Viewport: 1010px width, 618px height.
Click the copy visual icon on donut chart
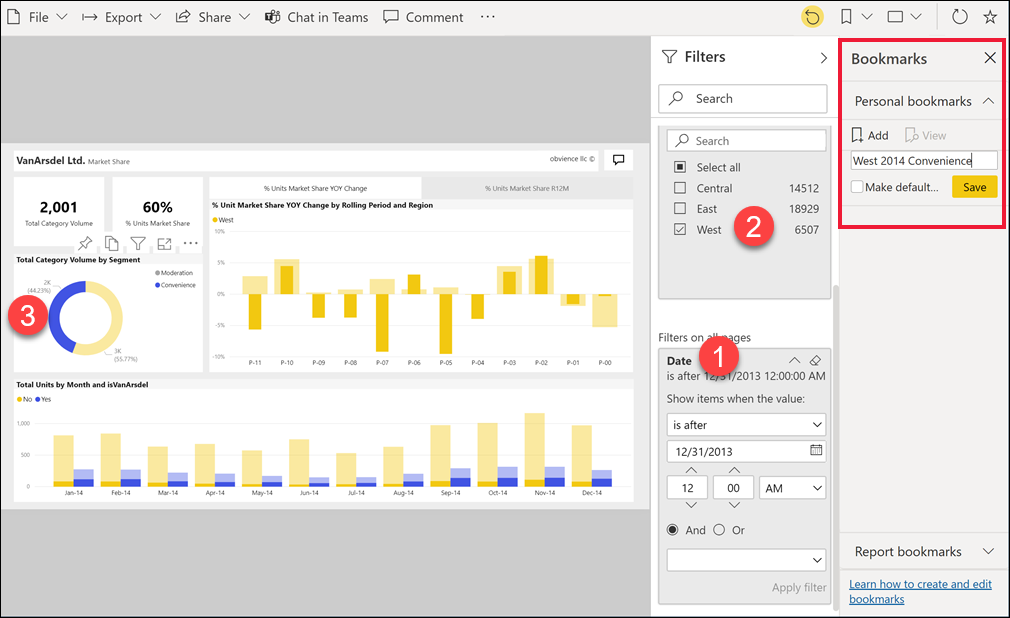pos(111,243)
